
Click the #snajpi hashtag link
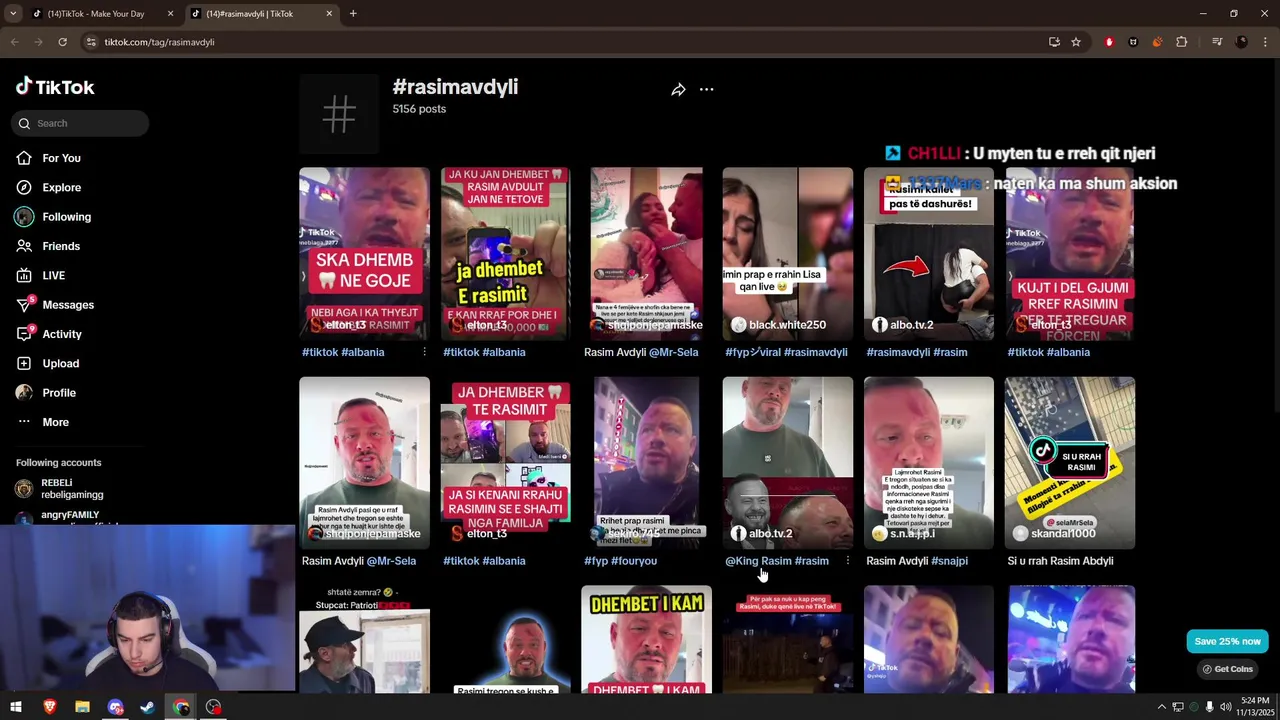949,561
